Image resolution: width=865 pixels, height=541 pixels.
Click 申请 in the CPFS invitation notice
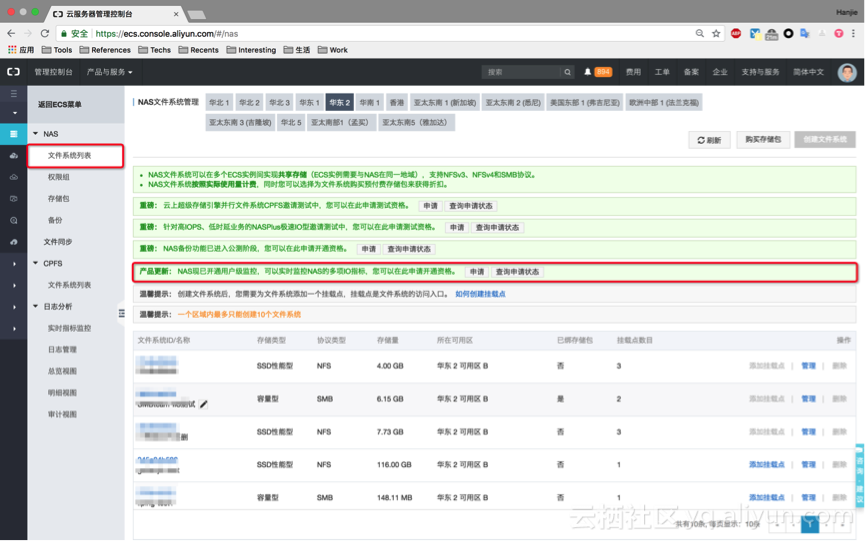tap(430, 206)
